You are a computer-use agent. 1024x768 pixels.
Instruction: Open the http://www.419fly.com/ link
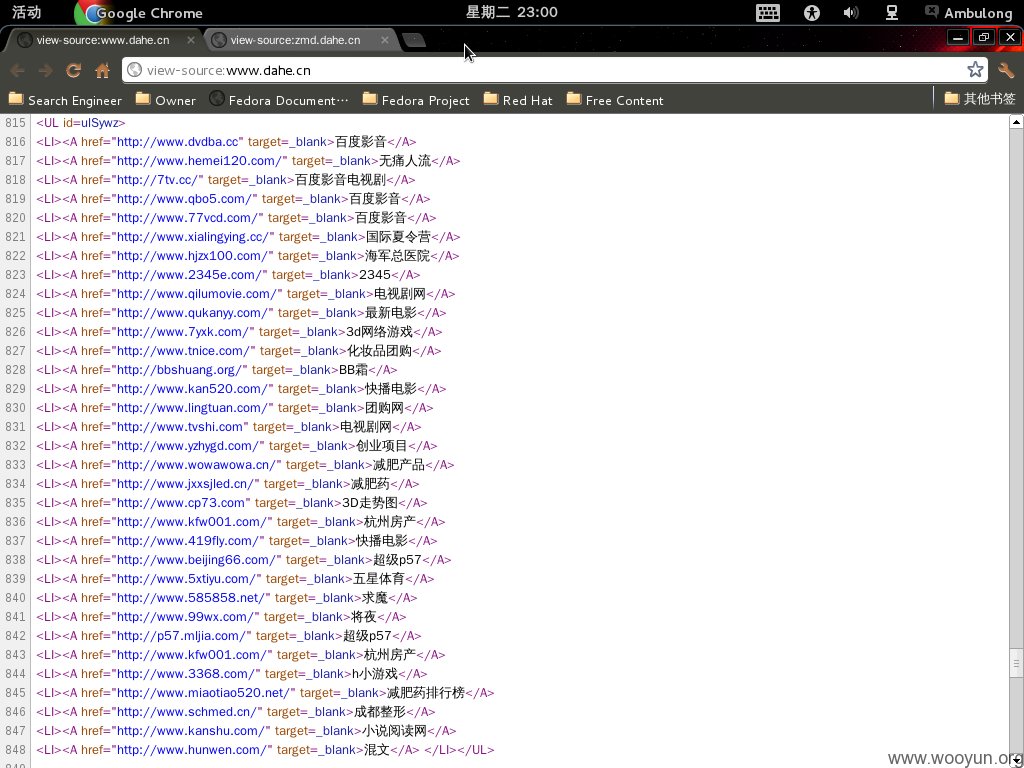pyautogui.click(x=188, y=540)
